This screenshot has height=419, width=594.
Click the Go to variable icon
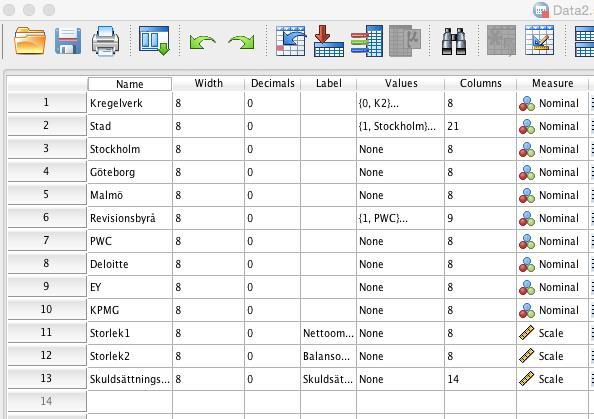click(329, 41)
